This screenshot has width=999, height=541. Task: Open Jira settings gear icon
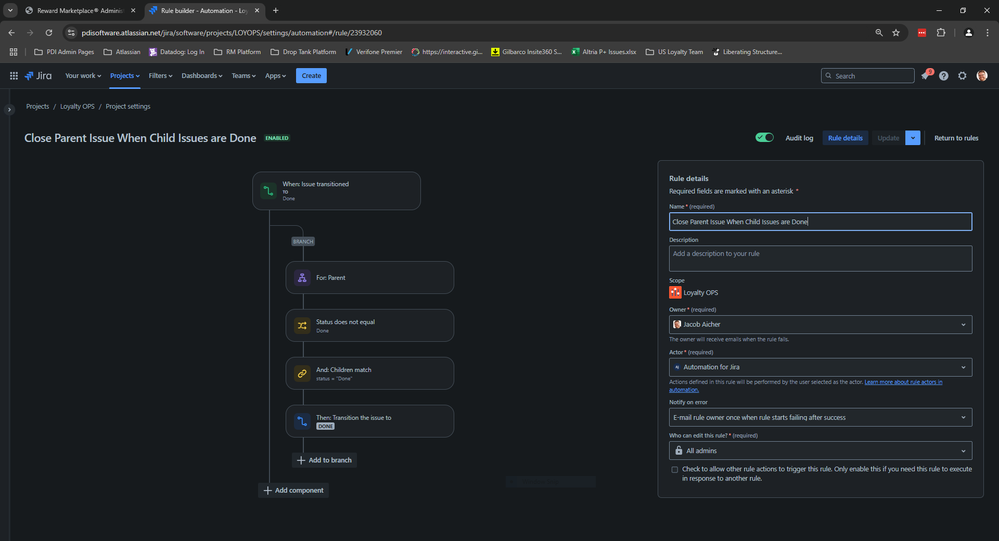(x=962, y=76)
